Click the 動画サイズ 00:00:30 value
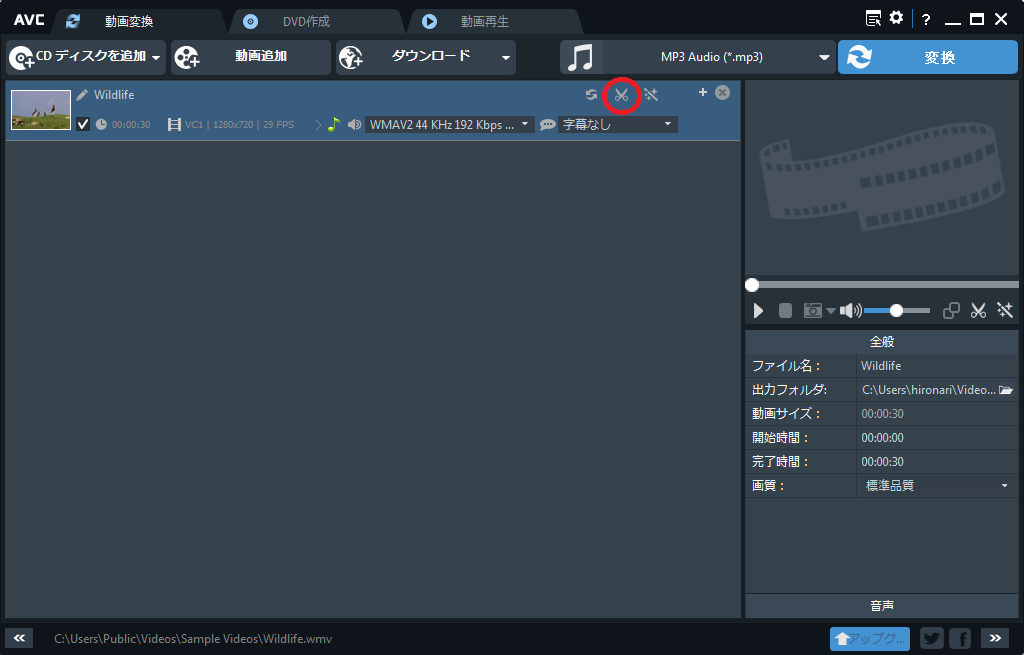Image resolution: width=1024 pixels, height=655 pixels. pyautogui.click(x=882, y=414)
